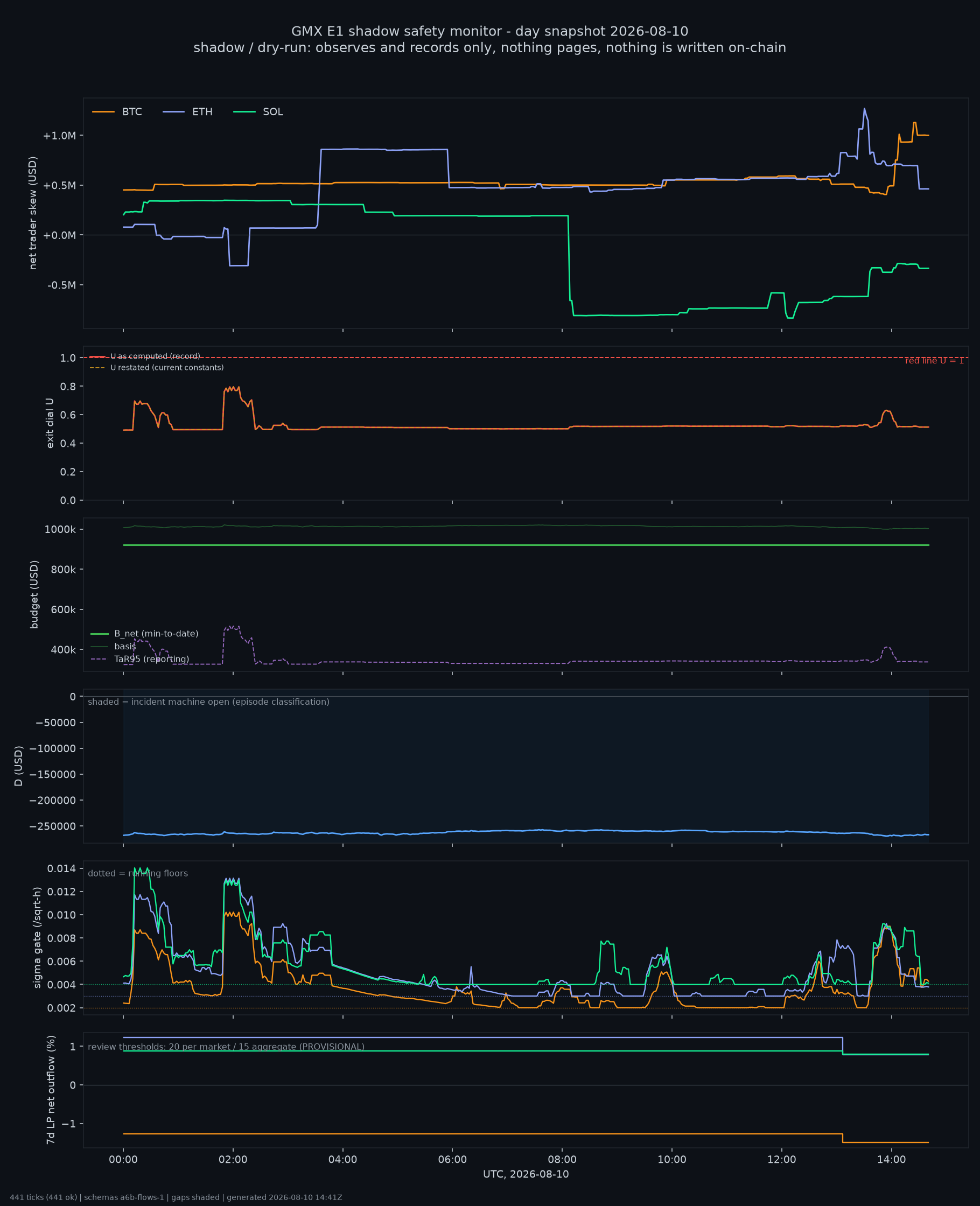This screenshot has height=1206, width=980.
Task: Click the "shaded = incident machine open" note
Action: coord(208,702)
